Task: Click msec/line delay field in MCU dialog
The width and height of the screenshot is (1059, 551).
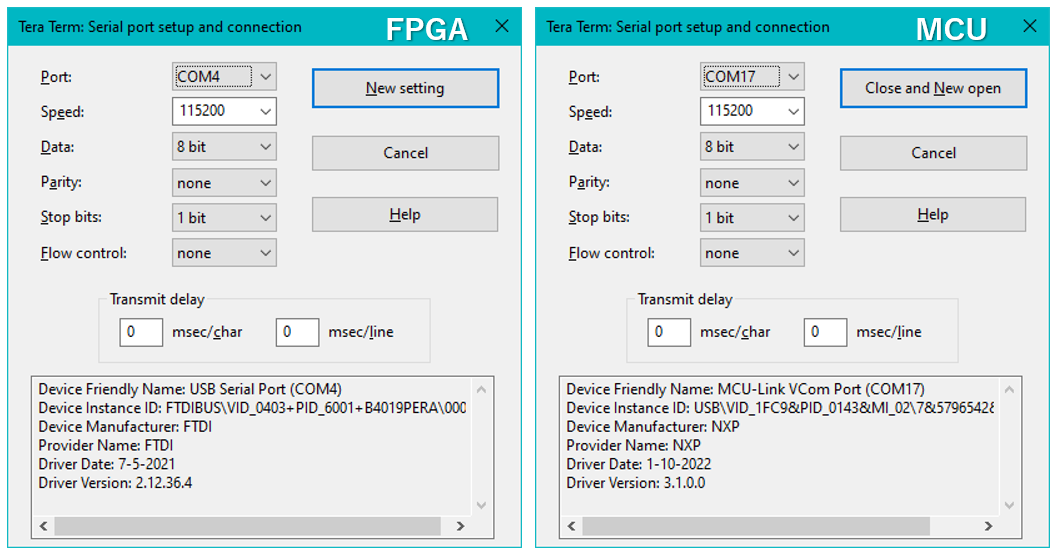Action: point(825,332)
